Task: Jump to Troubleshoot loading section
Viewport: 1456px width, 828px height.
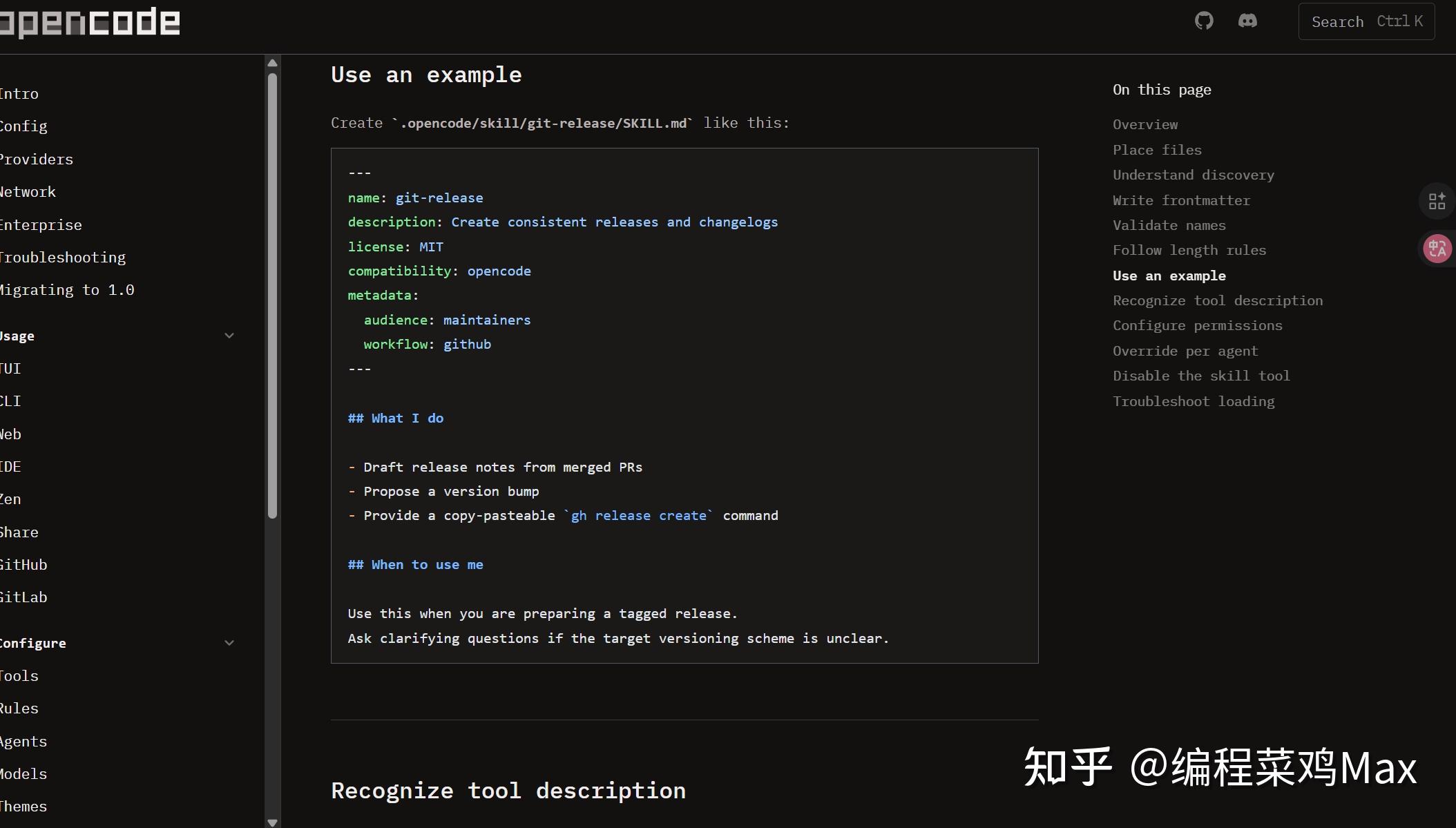Action: click(x=1194, y=401)
